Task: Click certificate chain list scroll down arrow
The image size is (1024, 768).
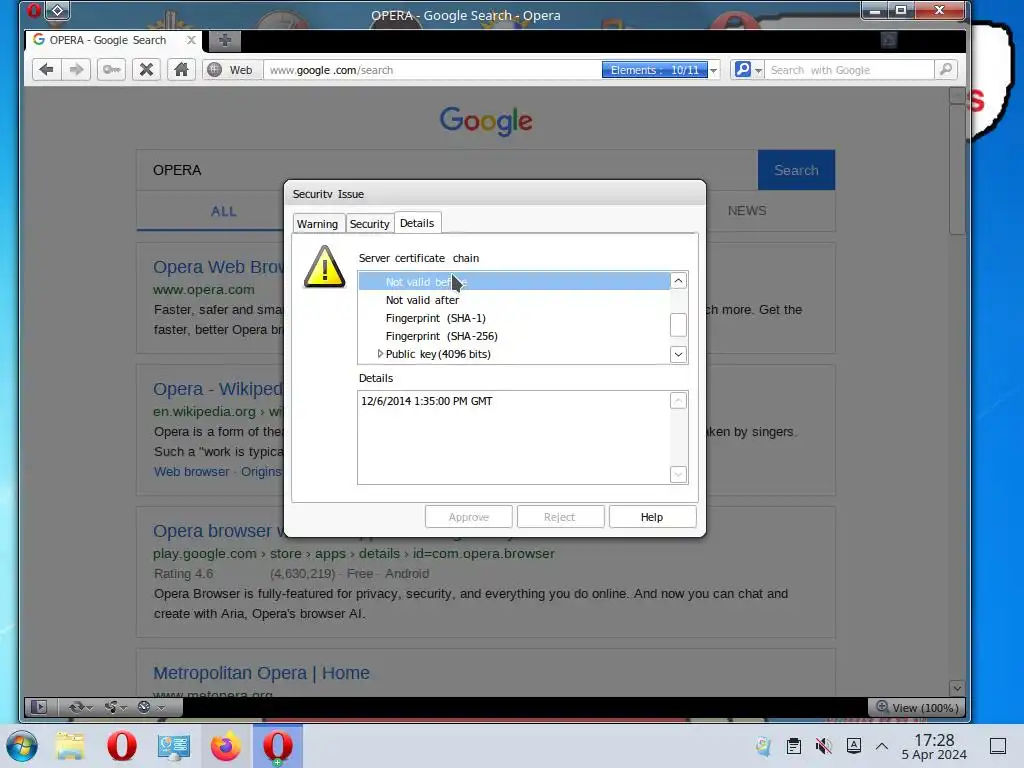Action: (679, 354)
